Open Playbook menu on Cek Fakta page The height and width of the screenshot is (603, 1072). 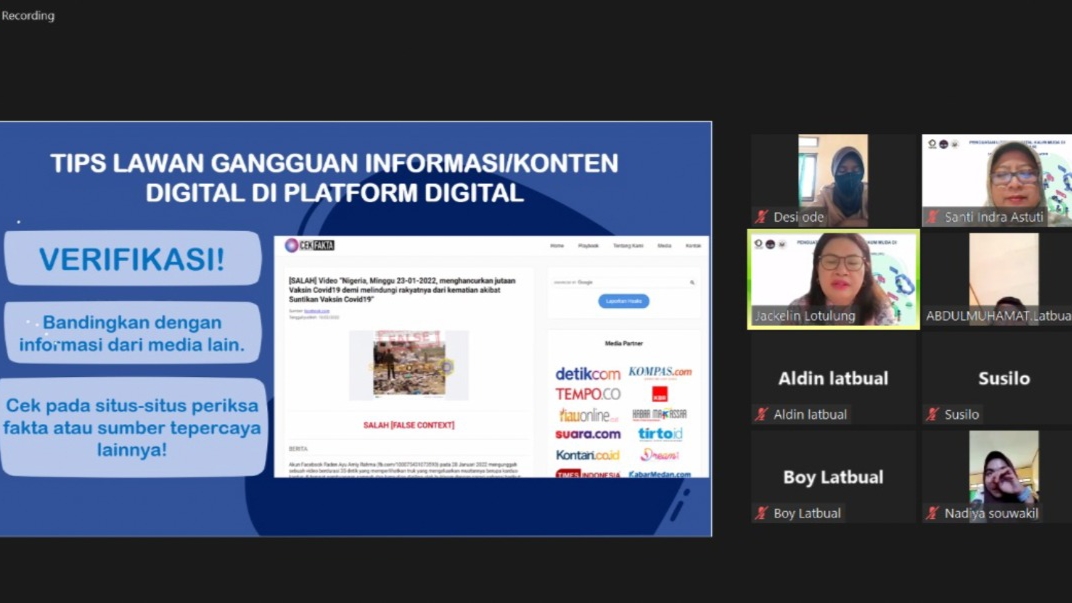click(x=588, y=245)
